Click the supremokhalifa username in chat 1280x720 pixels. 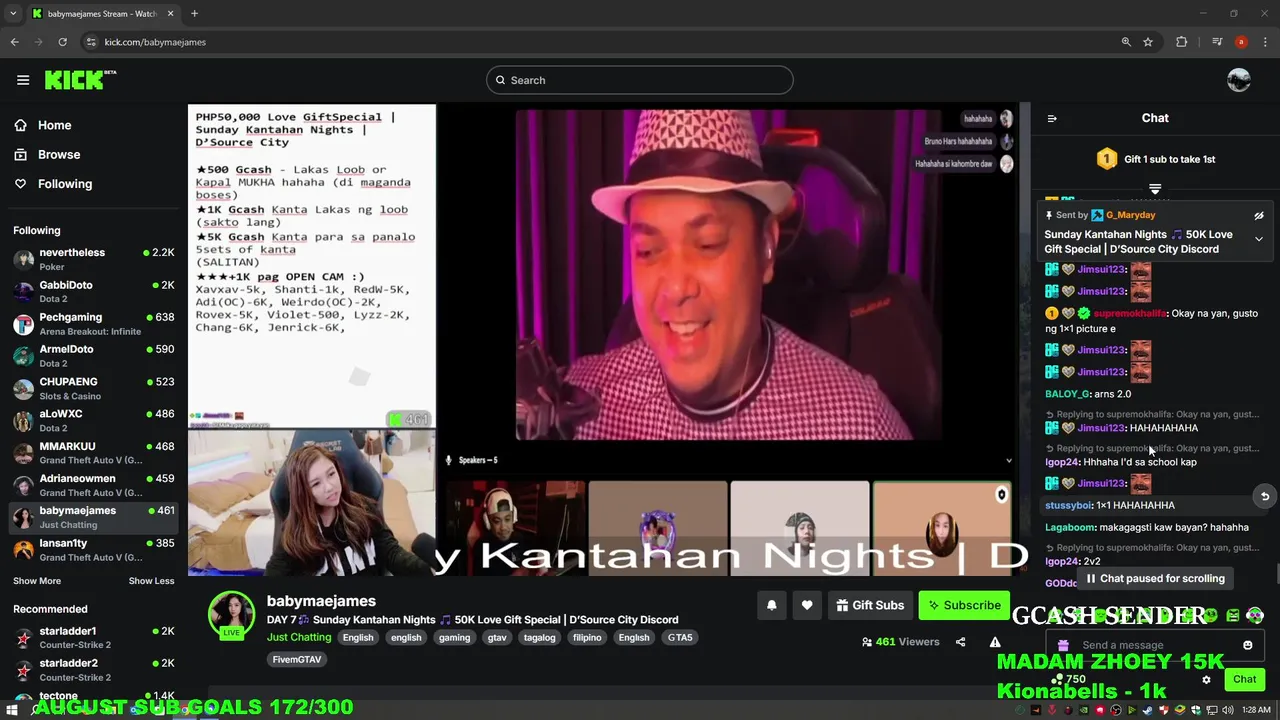[x=1130, y=313]
